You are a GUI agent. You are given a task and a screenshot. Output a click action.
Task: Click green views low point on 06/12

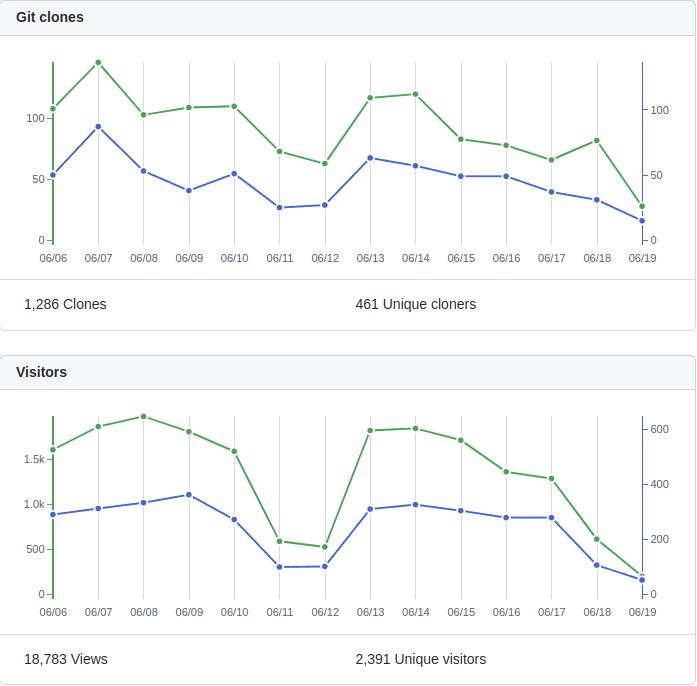coord(325,547)
